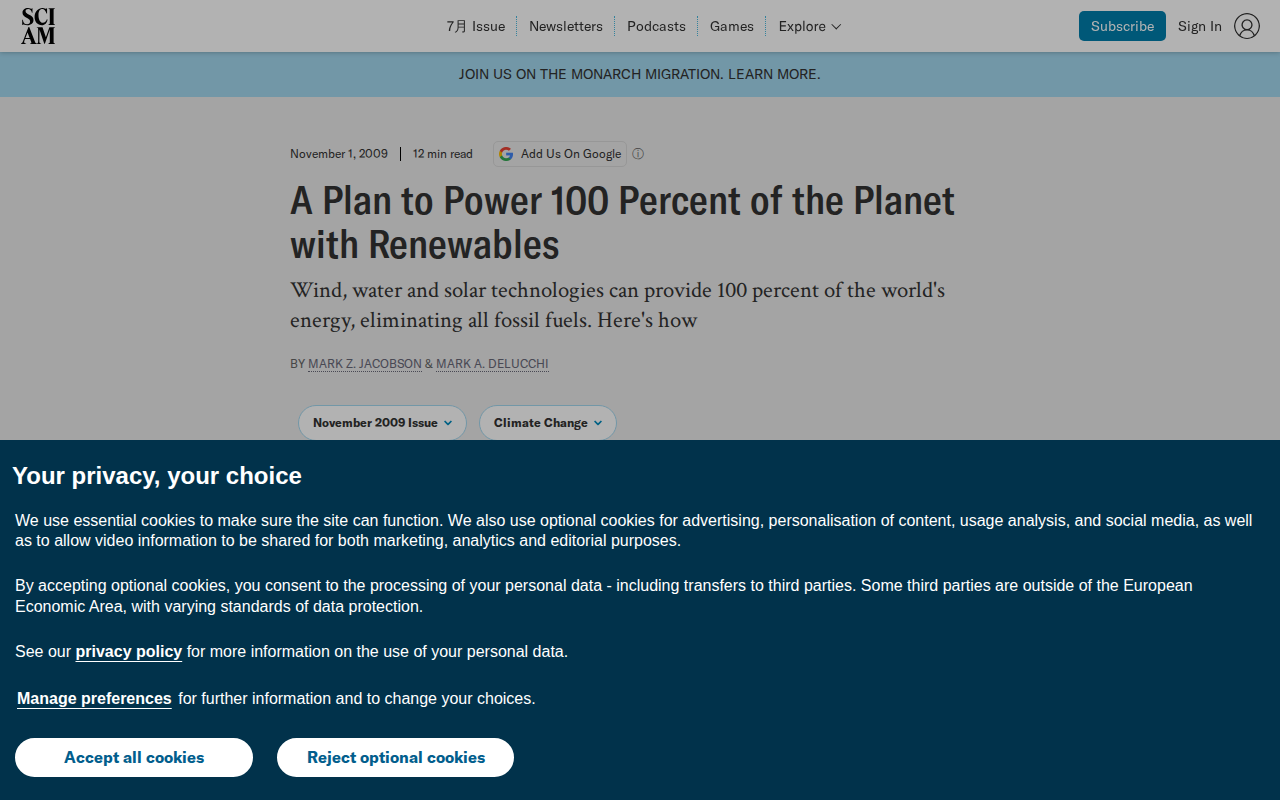Screen dimensions: 1280x800
Task: Click the Google logo on the Add Us button
Action: pos(506,154)
